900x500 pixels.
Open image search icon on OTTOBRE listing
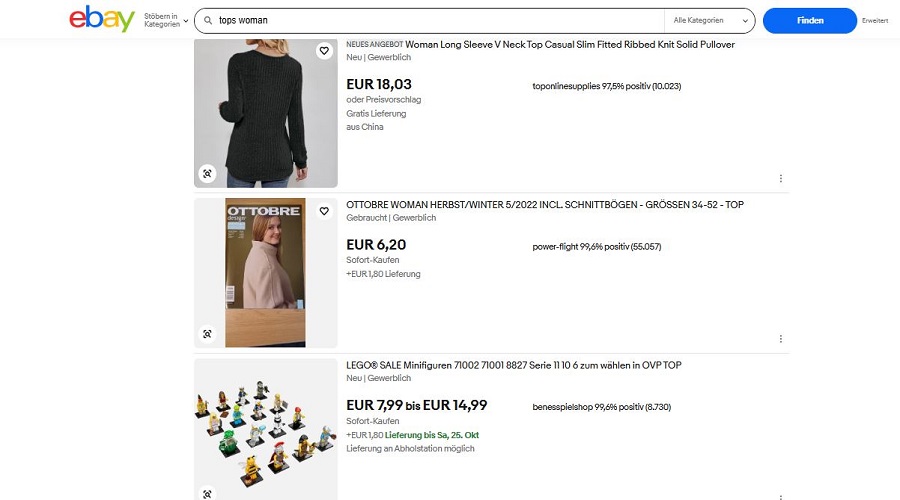[207, 334]
